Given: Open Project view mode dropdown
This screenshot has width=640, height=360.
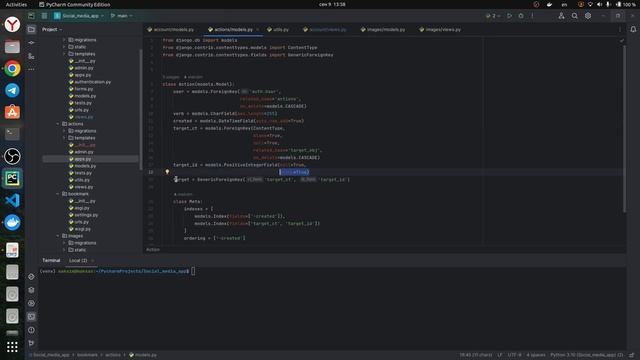Looking at the screenshot, I should tap(52, 29).
